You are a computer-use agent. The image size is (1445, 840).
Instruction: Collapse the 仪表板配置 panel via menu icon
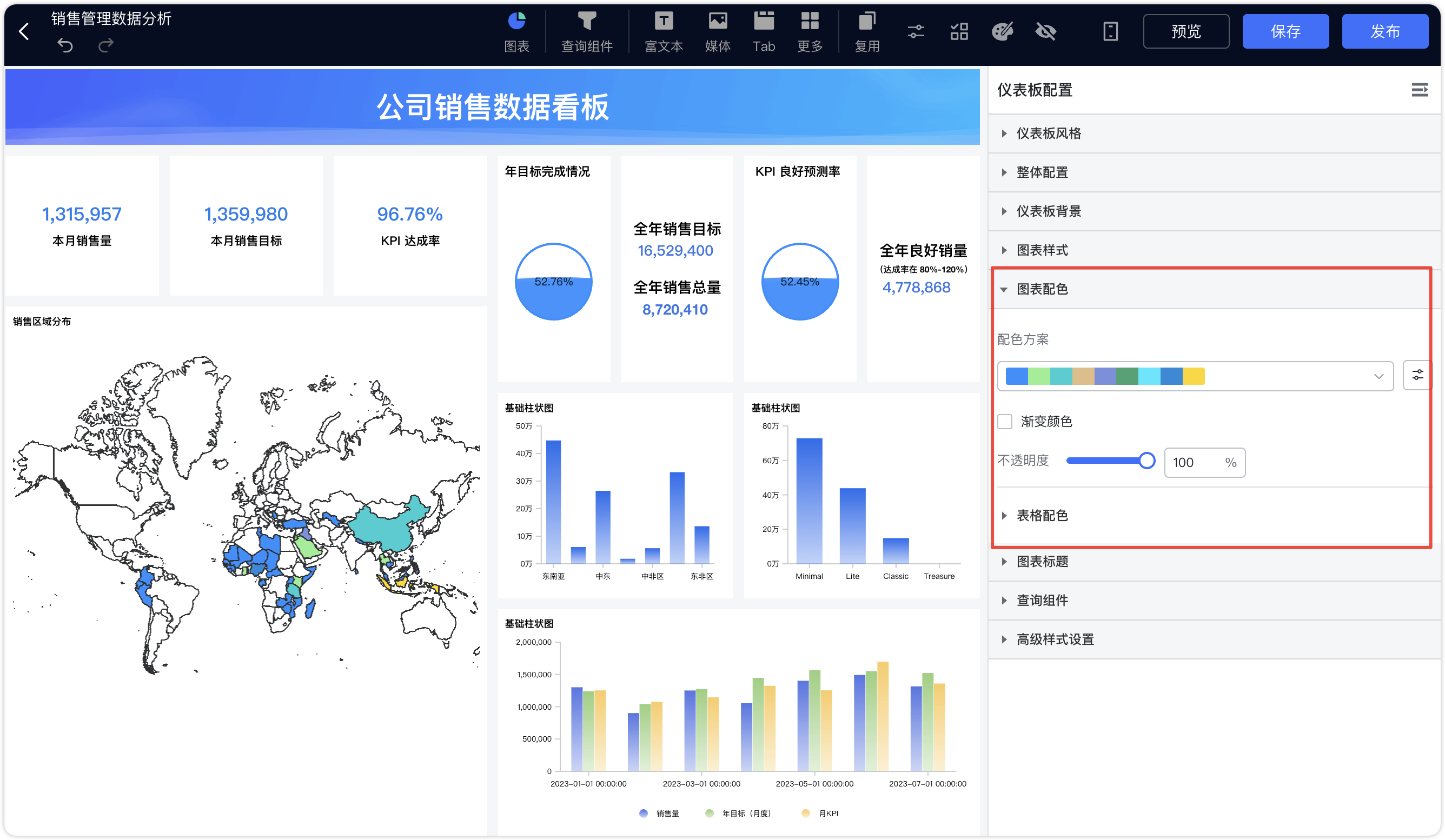[1419, 89]
